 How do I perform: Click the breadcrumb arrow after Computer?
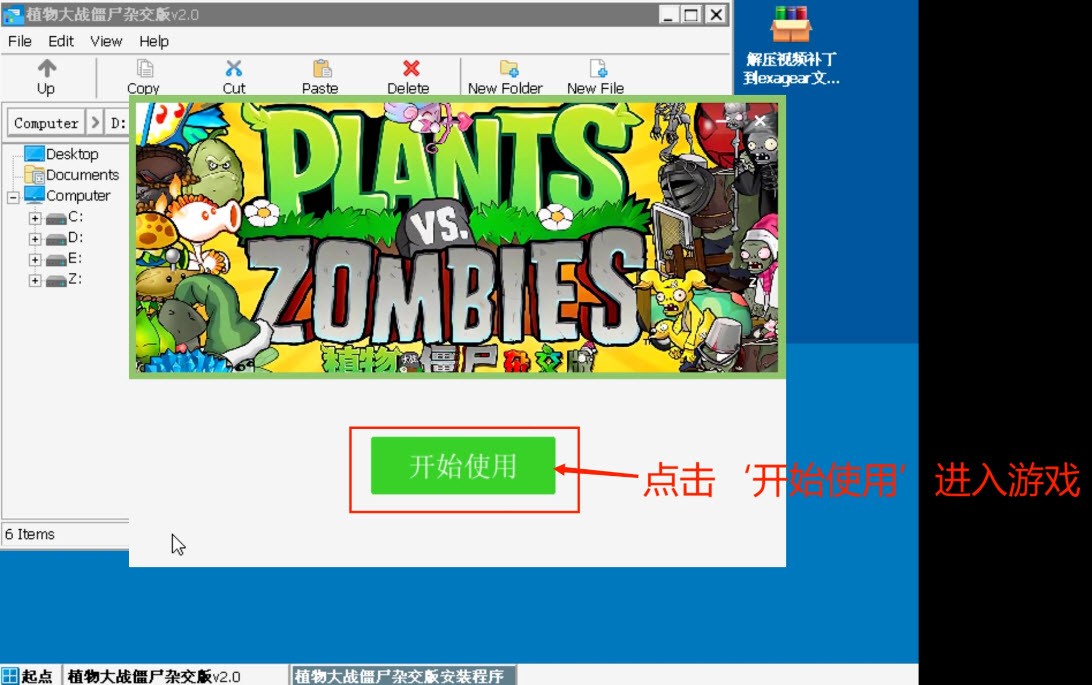[x=95, y=123]
